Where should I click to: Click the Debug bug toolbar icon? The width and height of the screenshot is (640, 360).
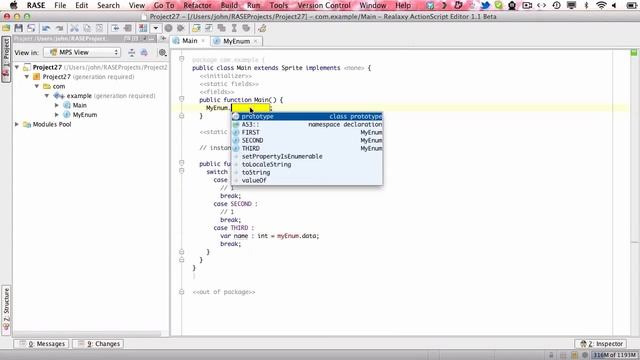click(x=181, y=28)
